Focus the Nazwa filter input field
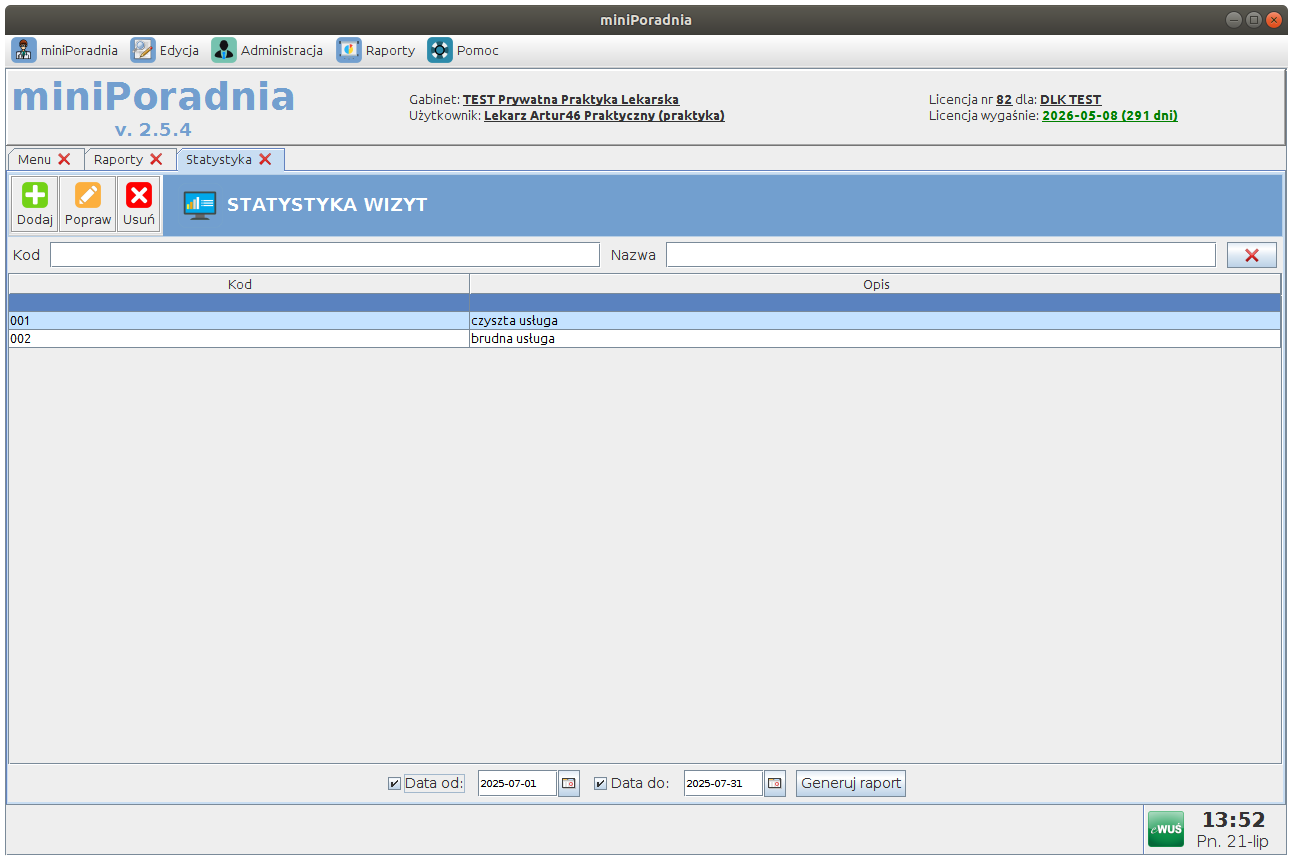This screenshot has width=1297, height=865. (941, 255)
